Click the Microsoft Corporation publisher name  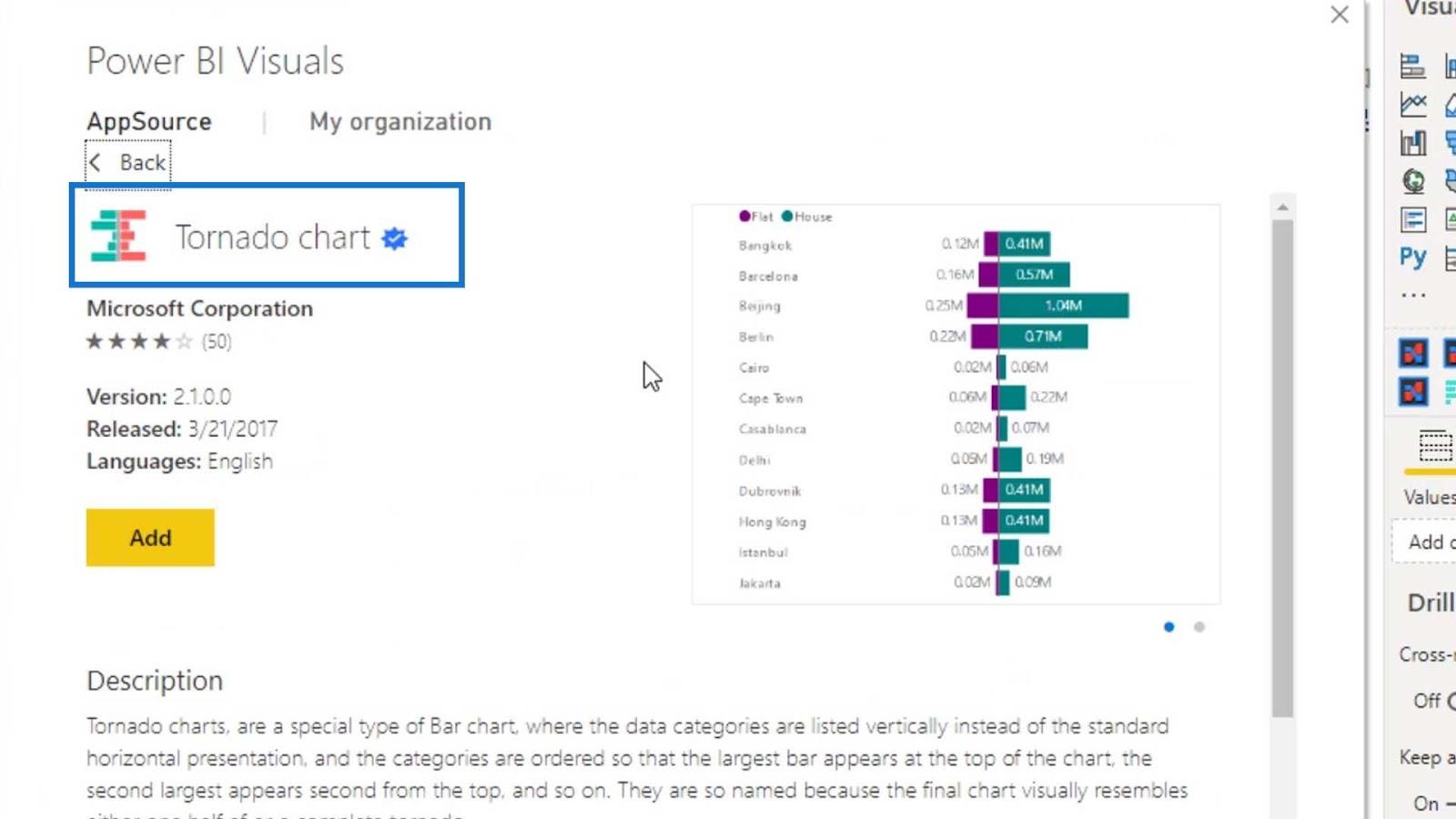[199, 308]
